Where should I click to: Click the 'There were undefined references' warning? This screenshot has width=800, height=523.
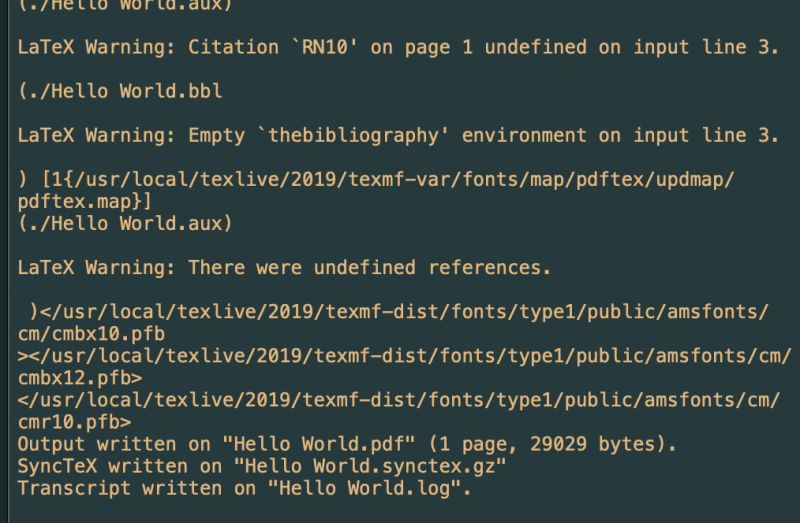[x=284, y=267]
